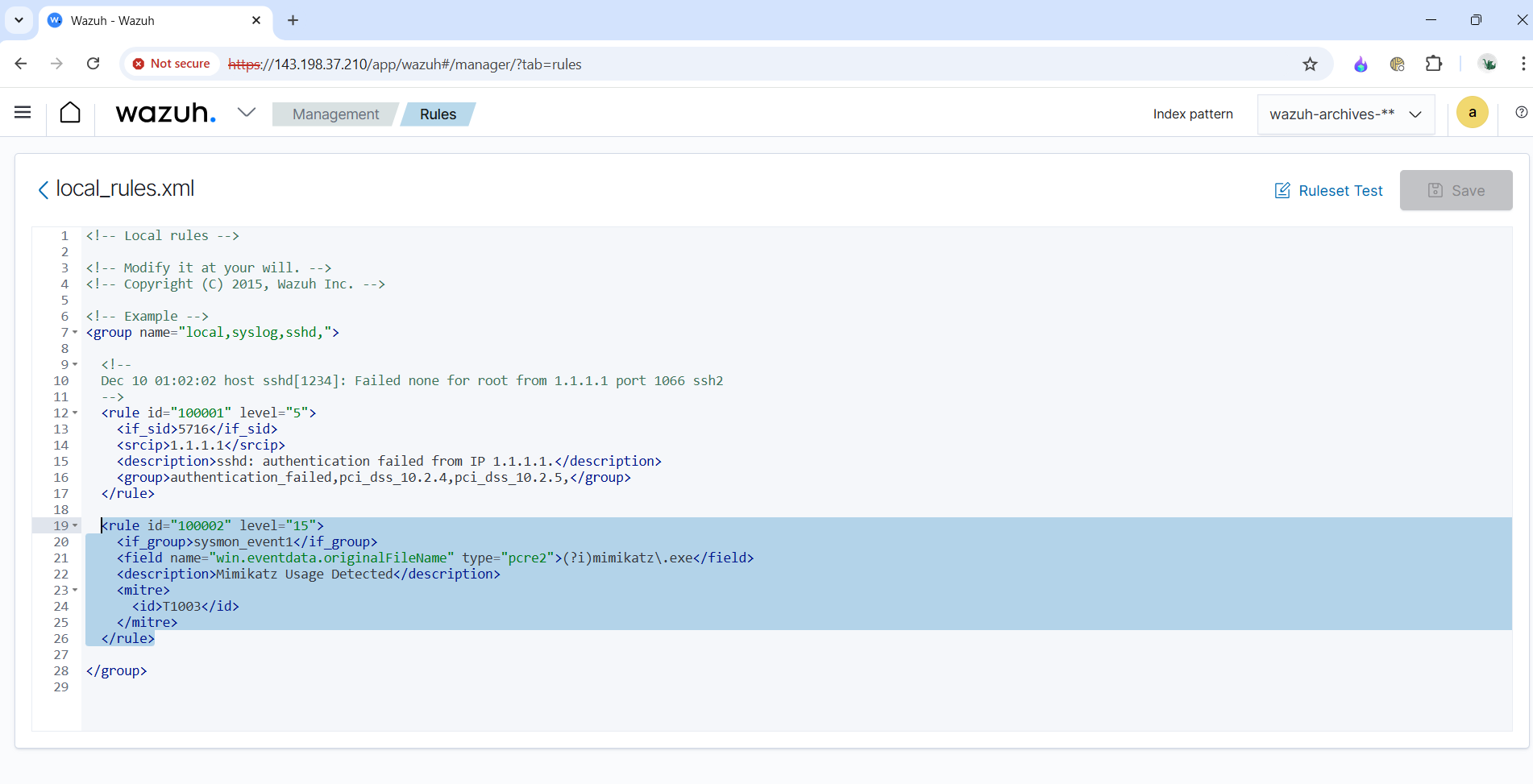Click the wazuh logo
This screenshot has width=1533, height=784.
tap(166, 113)
